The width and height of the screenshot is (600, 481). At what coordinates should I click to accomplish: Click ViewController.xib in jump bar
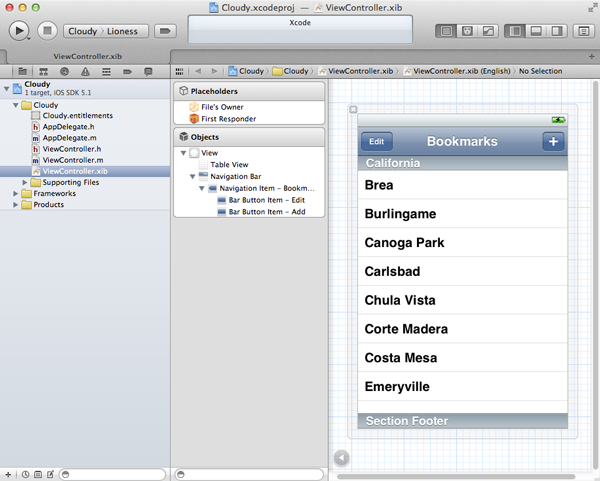[x=356, y=71]
